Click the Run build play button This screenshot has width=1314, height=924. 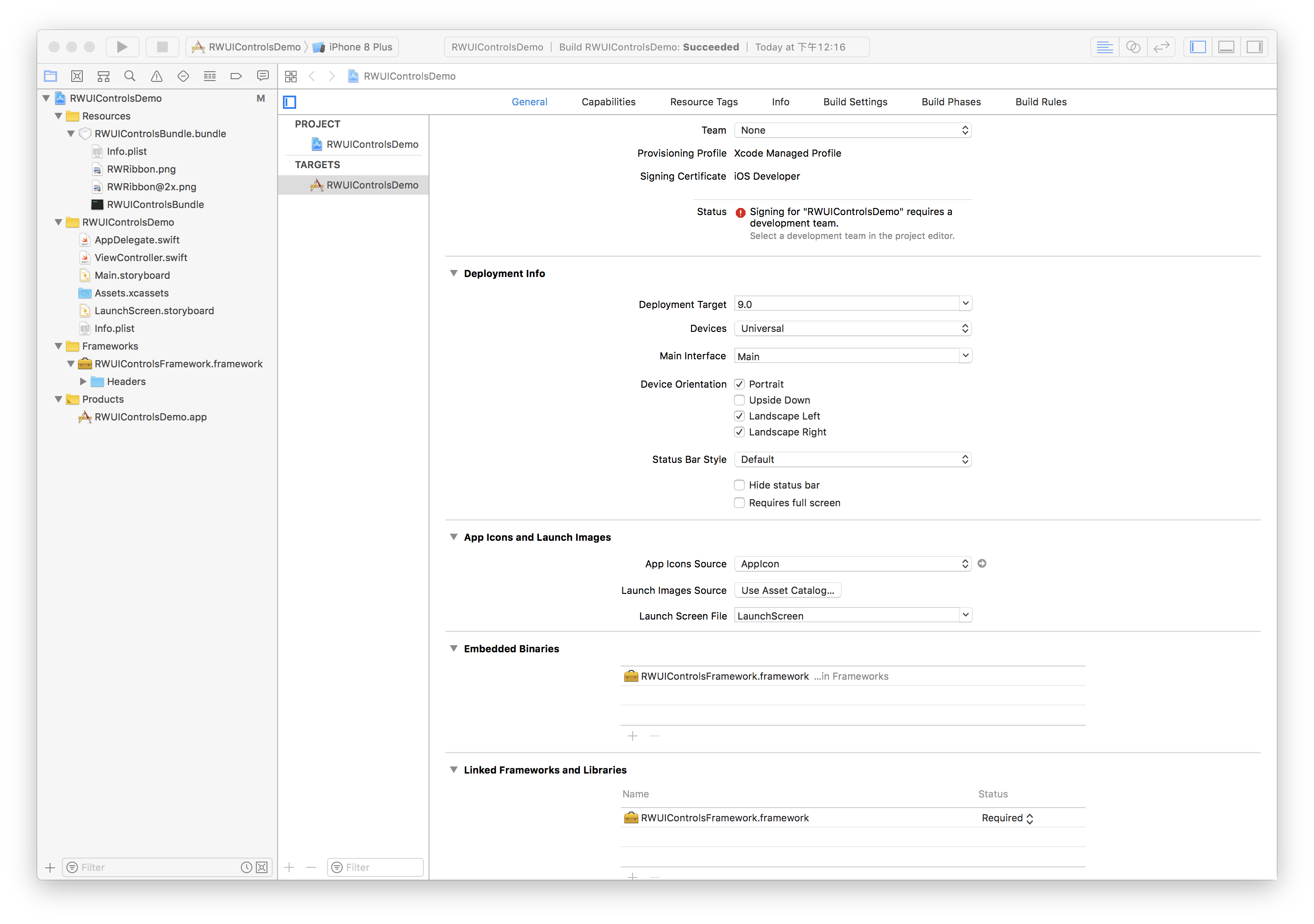(x=122, y=47)
